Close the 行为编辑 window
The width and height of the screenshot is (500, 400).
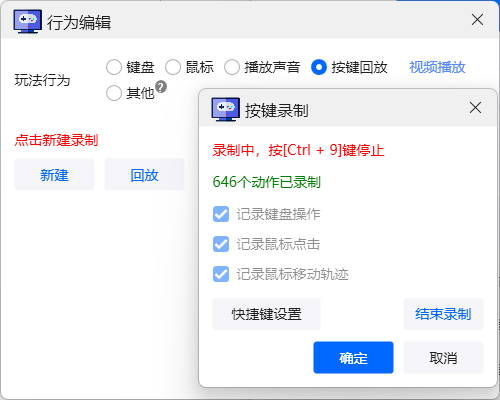pyautogui.click(x=477, y=20)
